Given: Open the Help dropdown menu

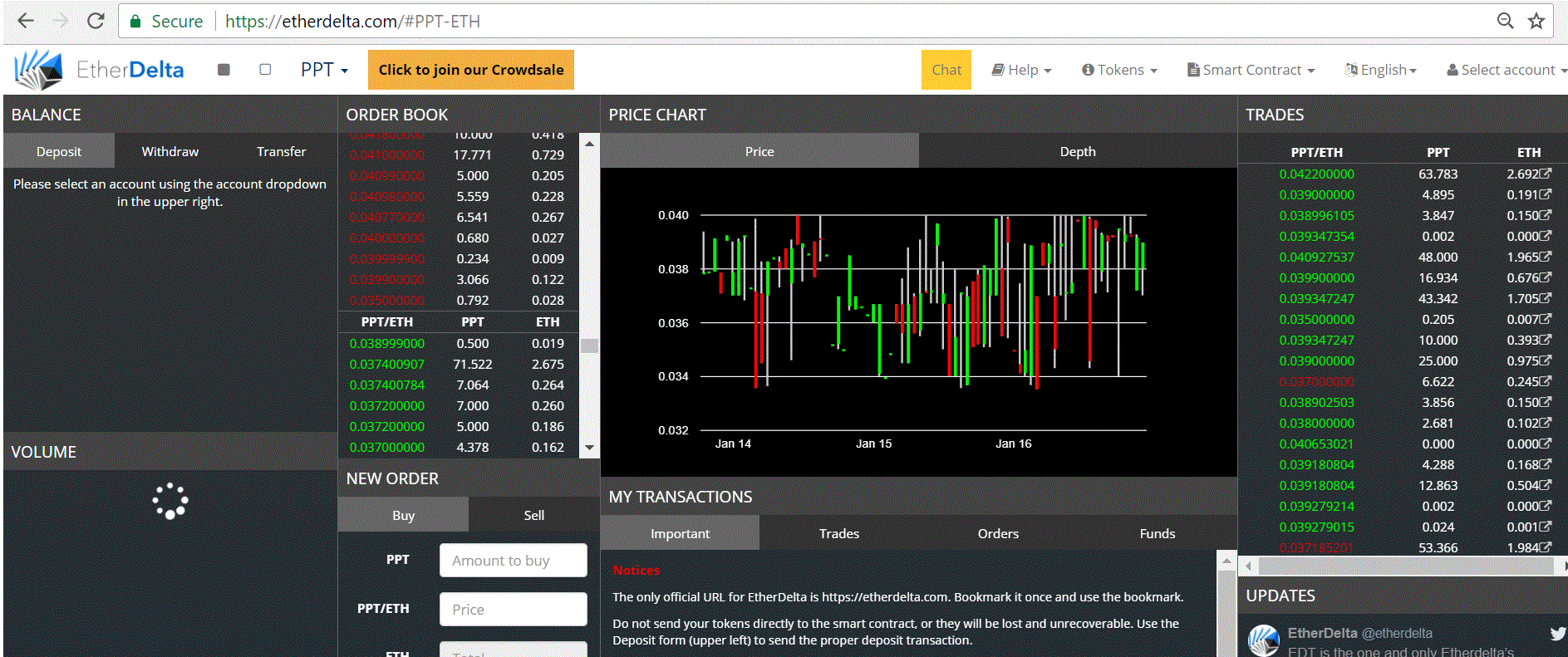Looking at the screenshot, I should pos(1021,70).
